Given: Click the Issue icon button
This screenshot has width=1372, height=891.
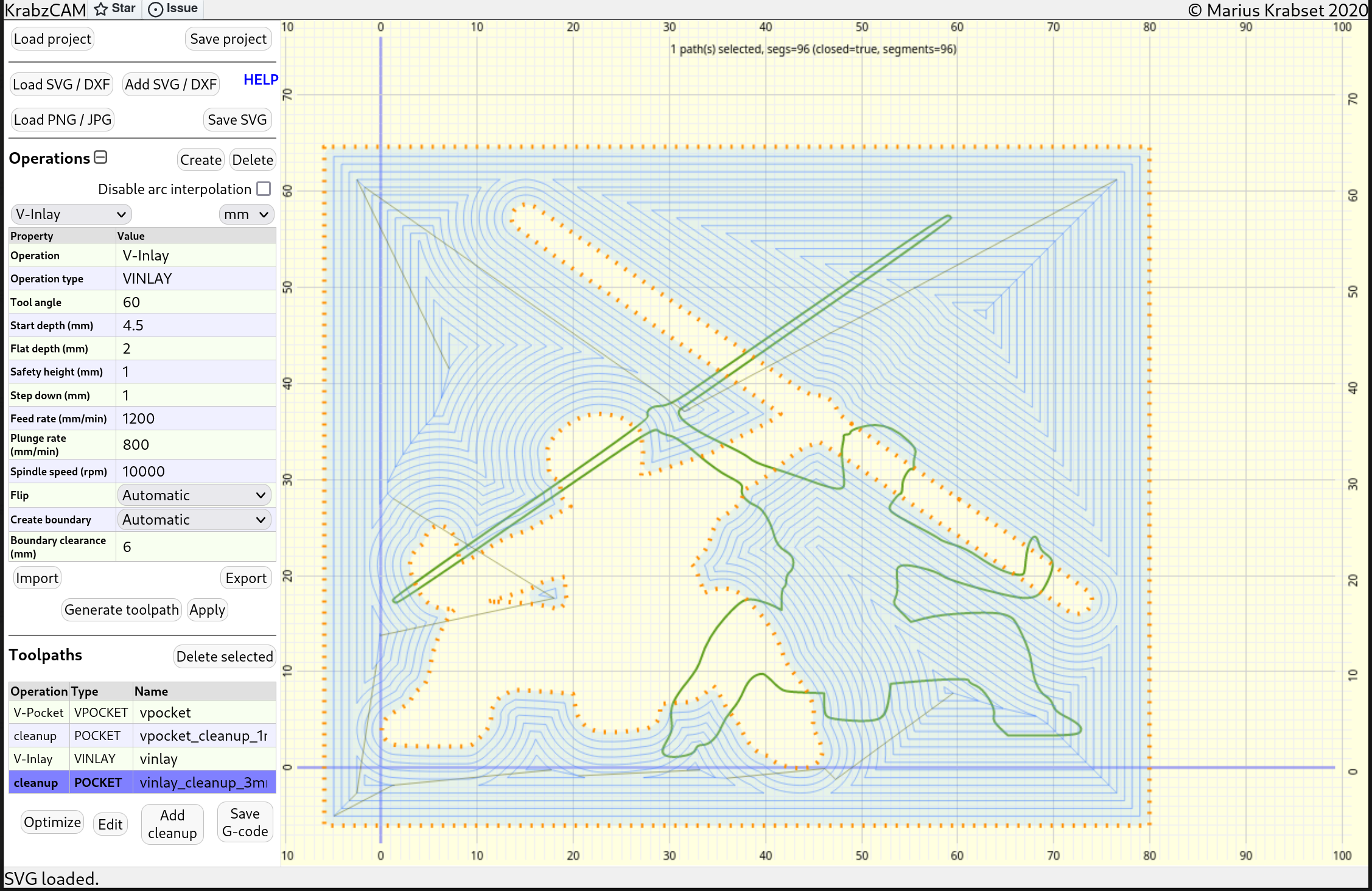Looking at the screenshot, I should click(x=173, y=9).
